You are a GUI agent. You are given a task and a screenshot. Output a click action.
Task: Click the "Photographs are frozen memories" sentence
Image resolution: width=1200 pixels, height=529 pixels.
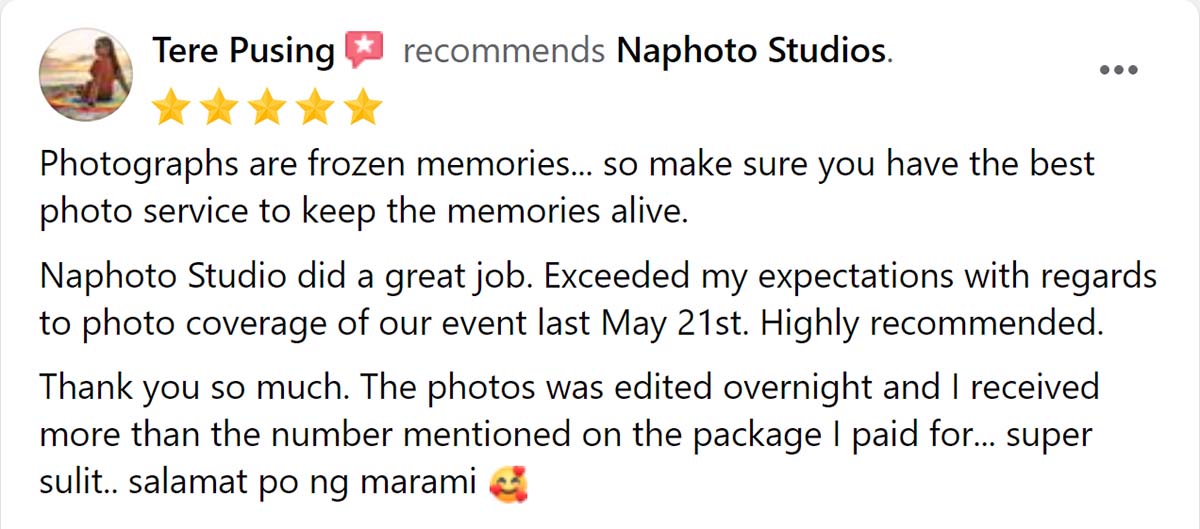(x=310, y=164)
